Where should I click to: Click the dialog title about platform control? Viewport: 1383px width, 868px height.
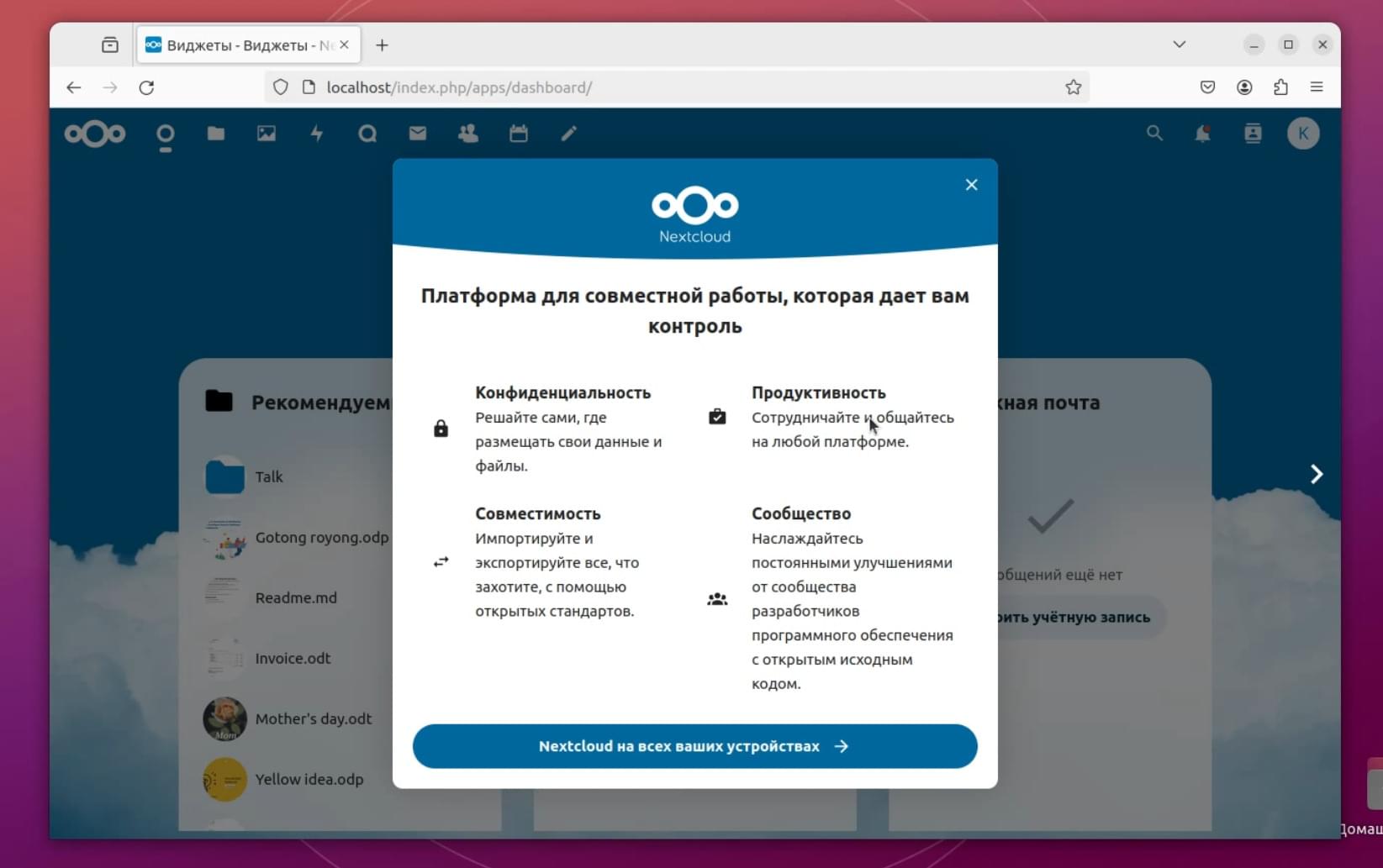pos(695,311)
